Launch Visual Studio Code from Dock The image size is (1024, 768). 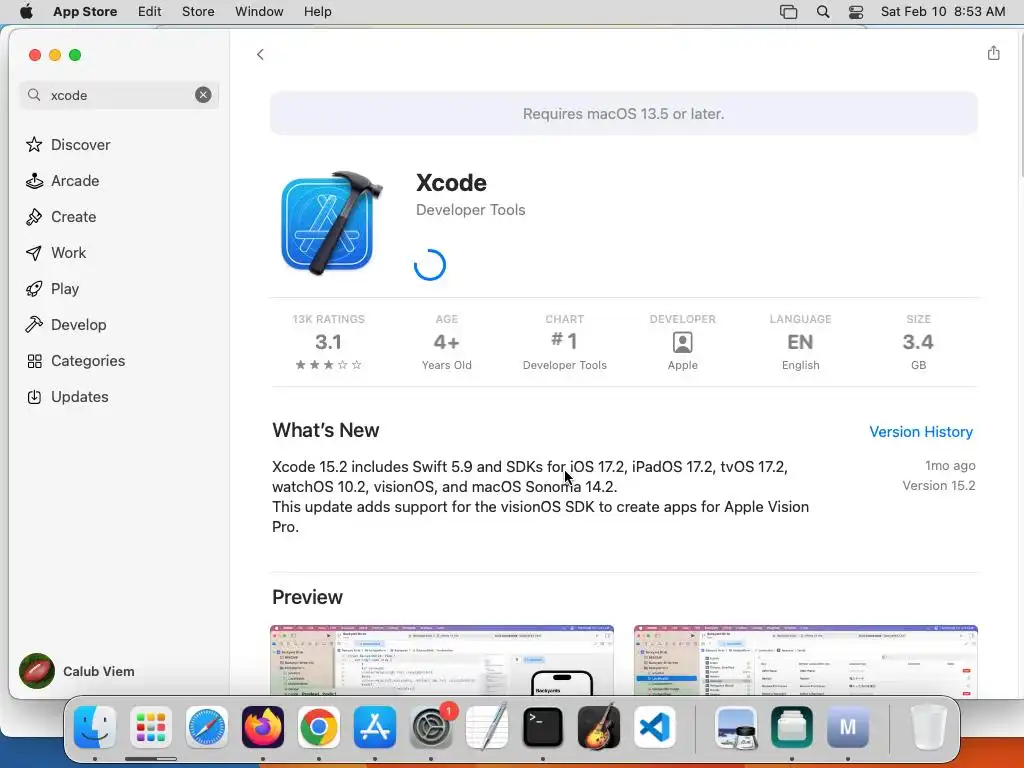click(x=654, y=727)
